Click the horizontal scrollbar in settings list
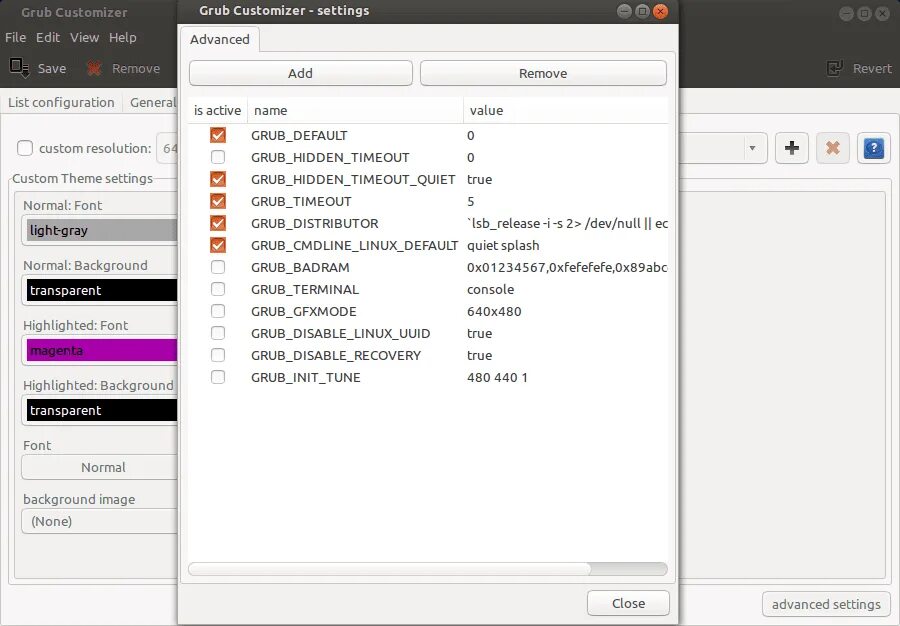The height and width of the screenshot is (626, 900). [390, 569]
